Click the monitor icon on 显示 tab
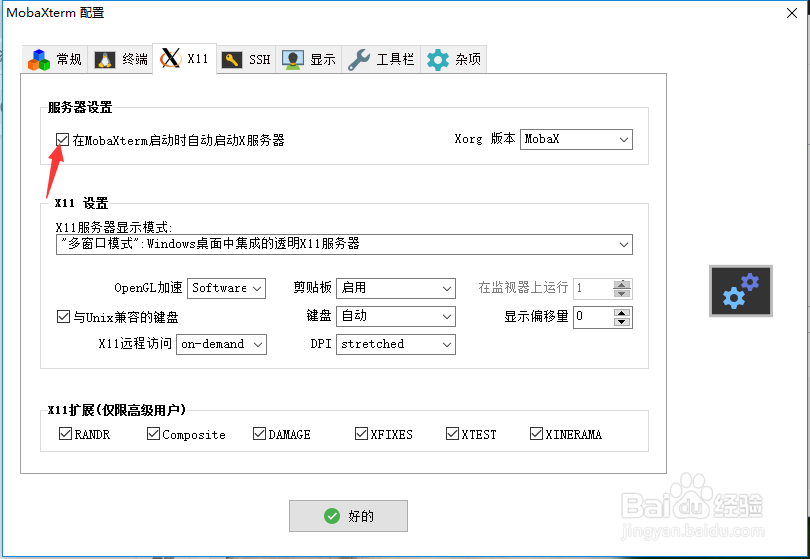Viewport: 810px width, 559px height. pos(292,60)
